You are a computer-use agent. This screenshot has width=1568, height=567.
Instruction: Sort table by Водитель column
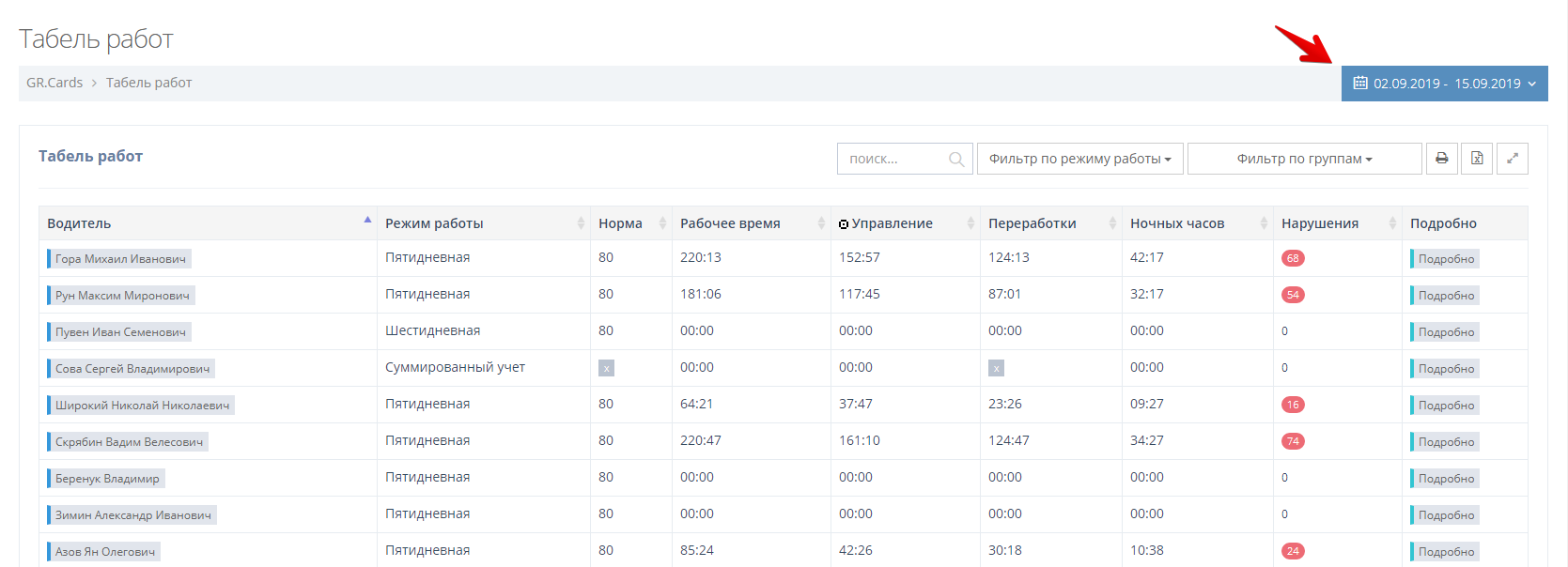[x=80, y=223]
